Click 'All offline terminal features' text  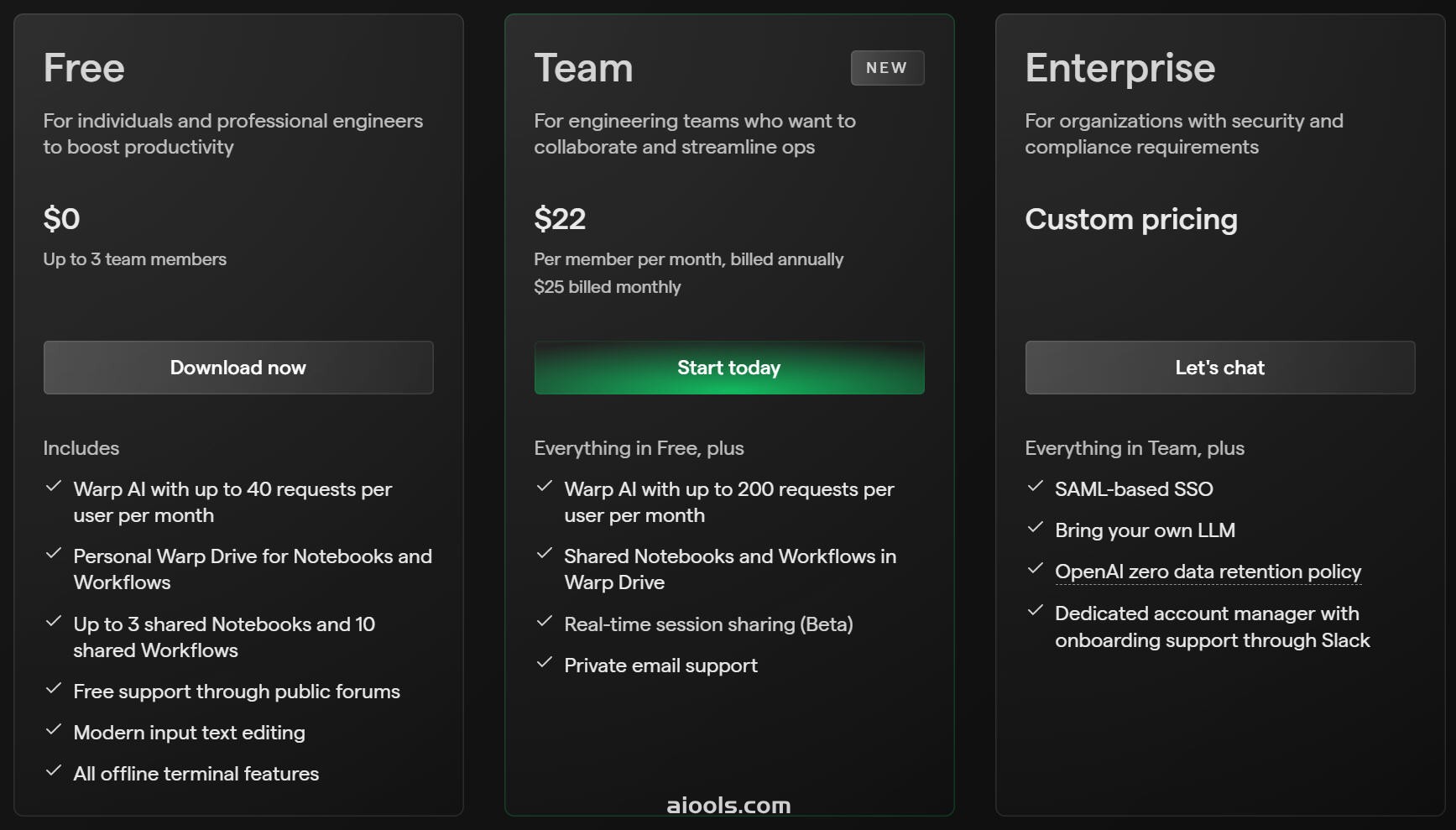pyautogui.click(x=196, y=774)
